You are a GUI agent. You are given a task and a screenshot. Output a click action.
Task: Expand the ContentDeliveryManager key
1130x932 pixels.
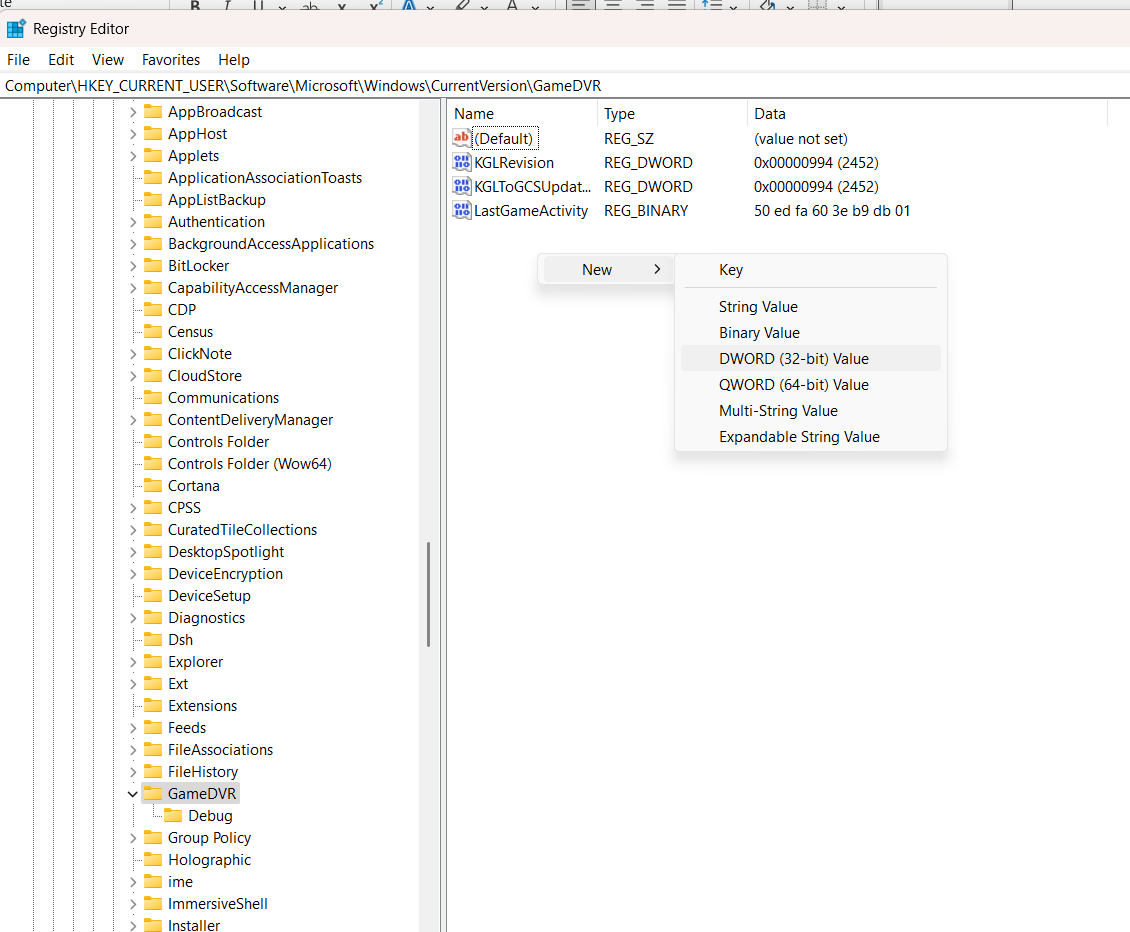point(133,420)
